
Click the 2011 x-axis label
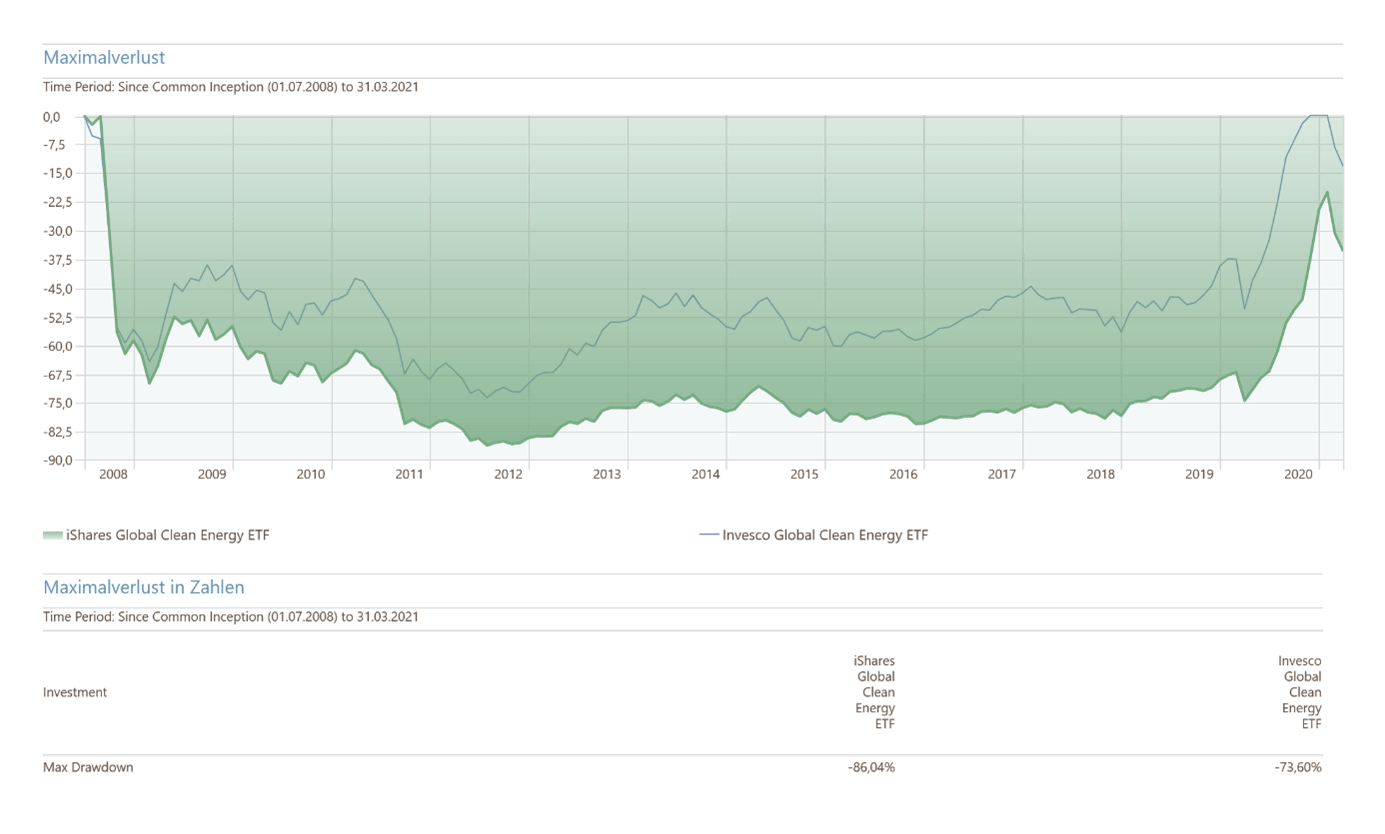(410, 475)
